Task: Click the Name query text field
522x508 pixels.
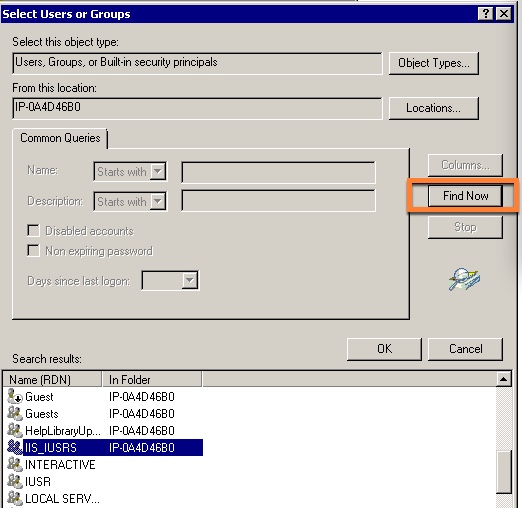Action: (x=279, y=172)
